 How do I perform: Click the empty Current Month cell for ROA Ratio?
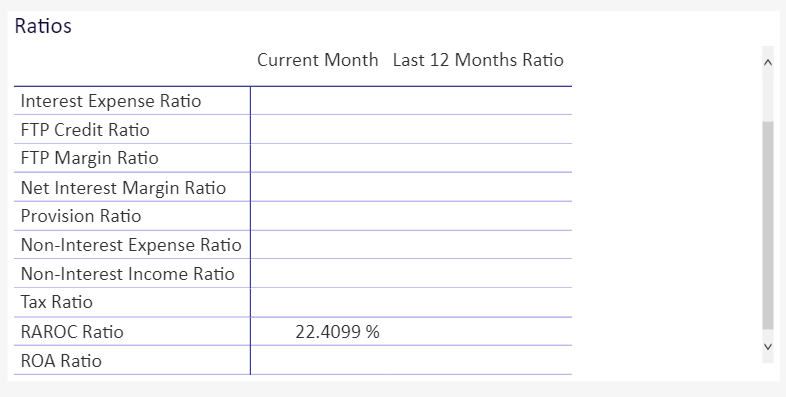(x=317, y=360)
